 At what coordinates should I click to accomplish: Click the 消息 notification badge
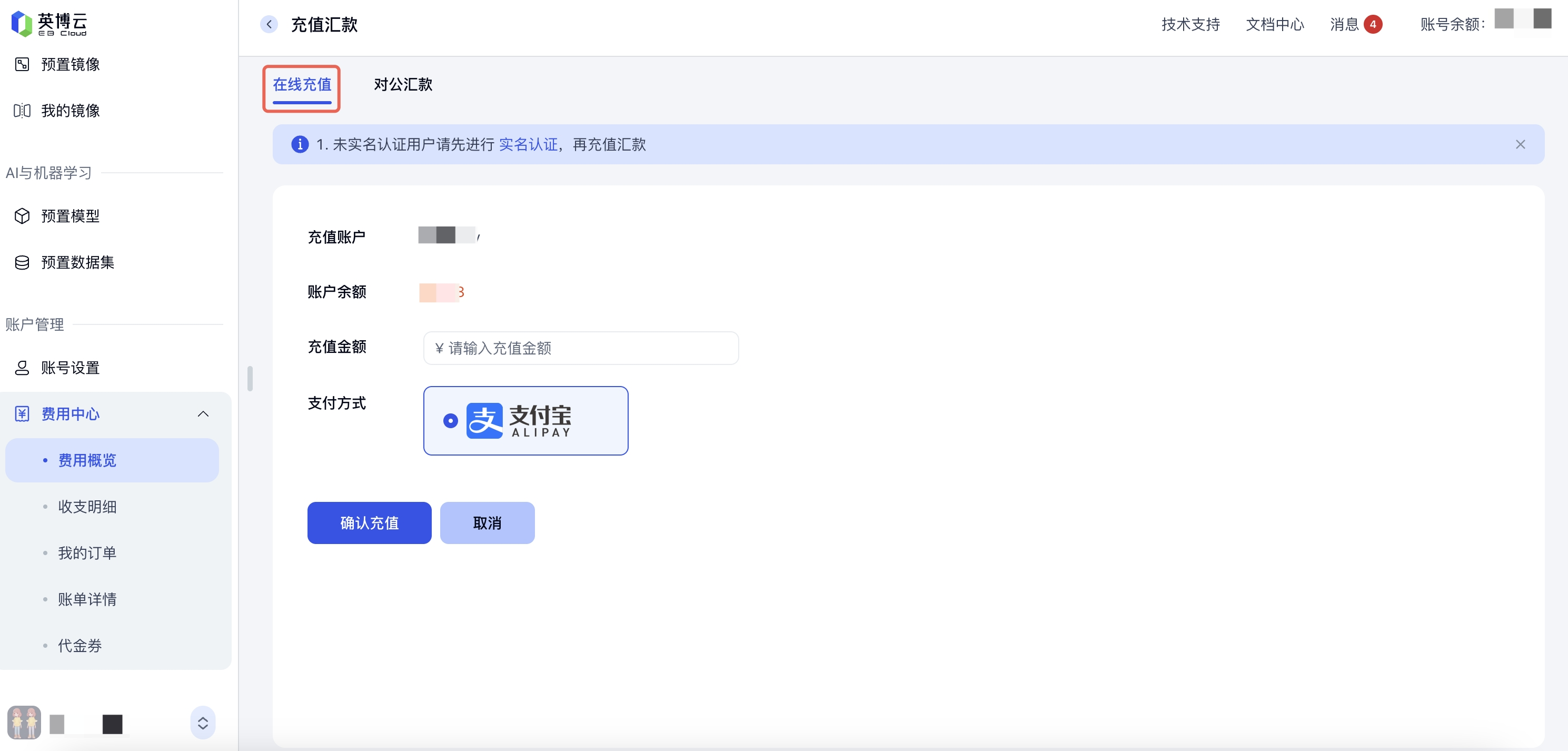coord(1373,24)
